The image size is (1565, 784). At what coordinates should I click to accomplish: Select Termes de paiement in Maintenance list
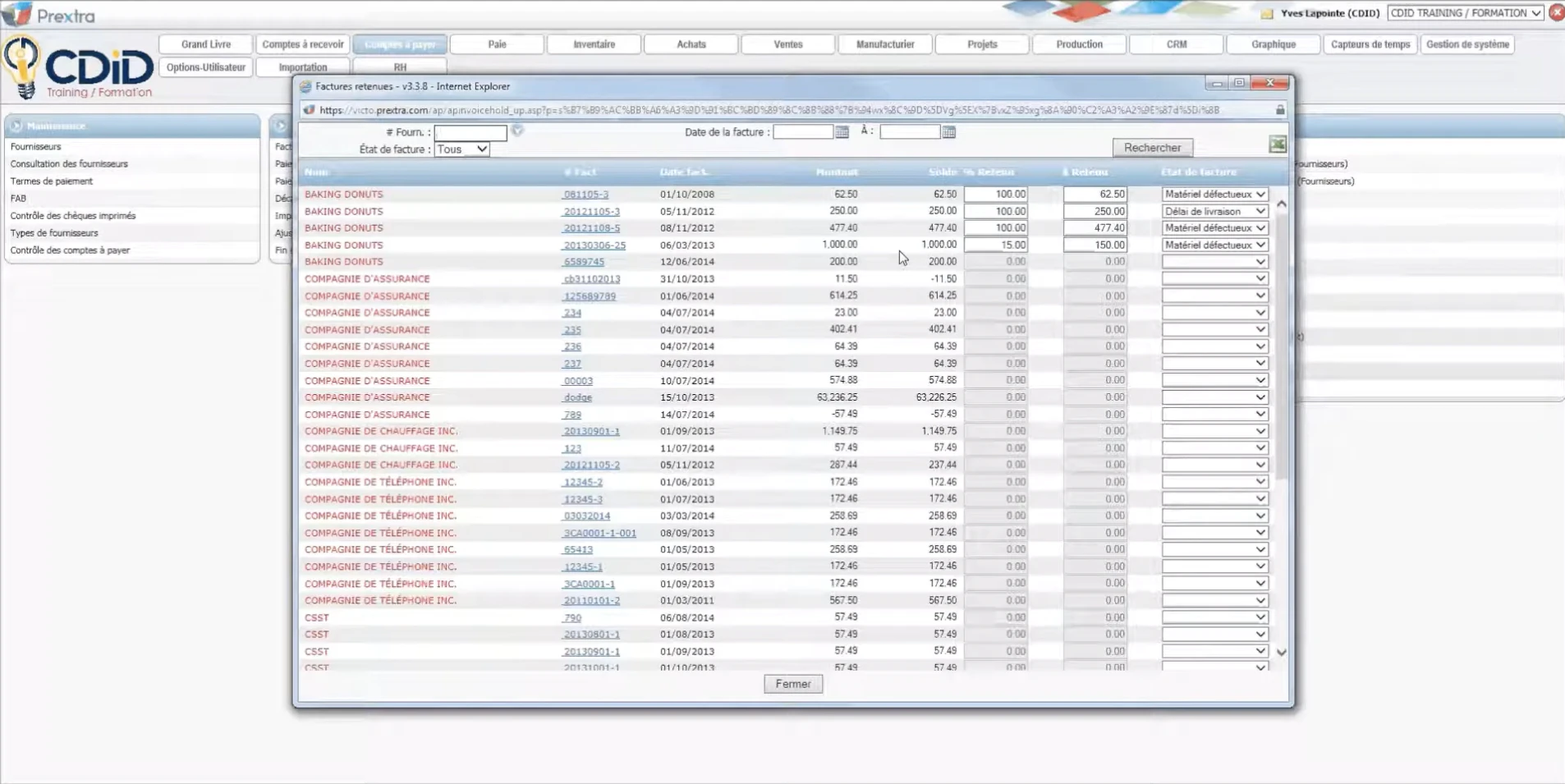pyautogui.click(x=52, y=181)
